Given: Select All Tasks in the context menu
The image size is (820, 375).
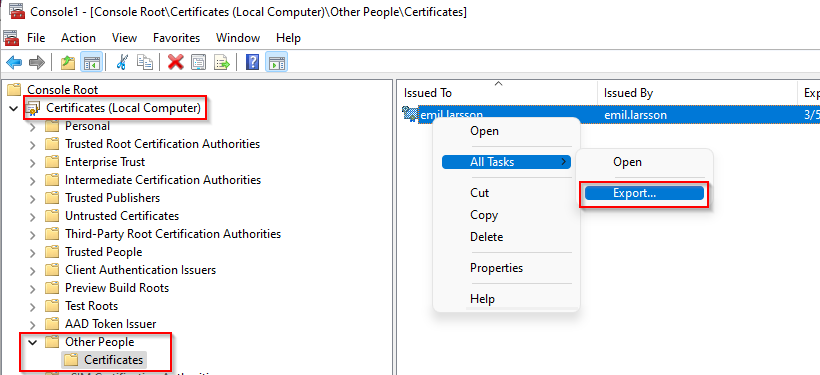Looking at the screenshot, I should 506,162.
